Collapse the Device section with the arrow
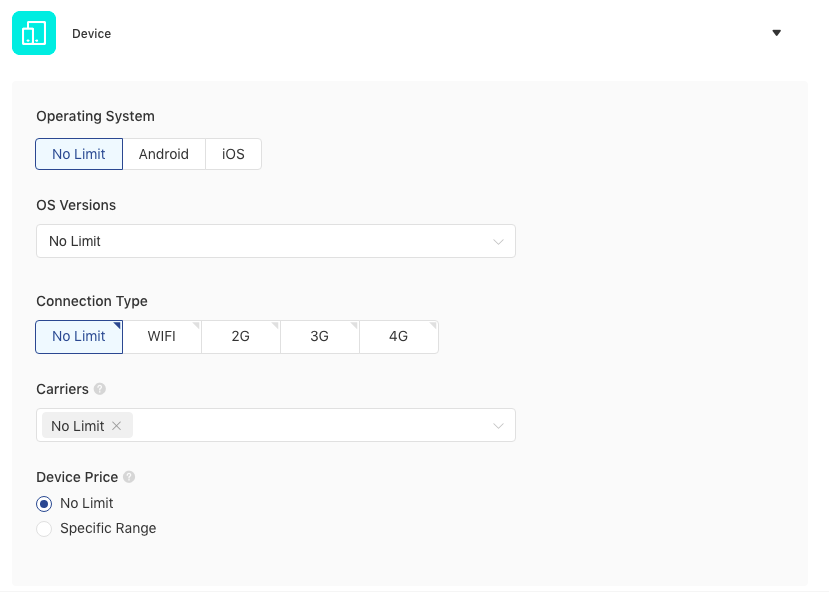 776,33
